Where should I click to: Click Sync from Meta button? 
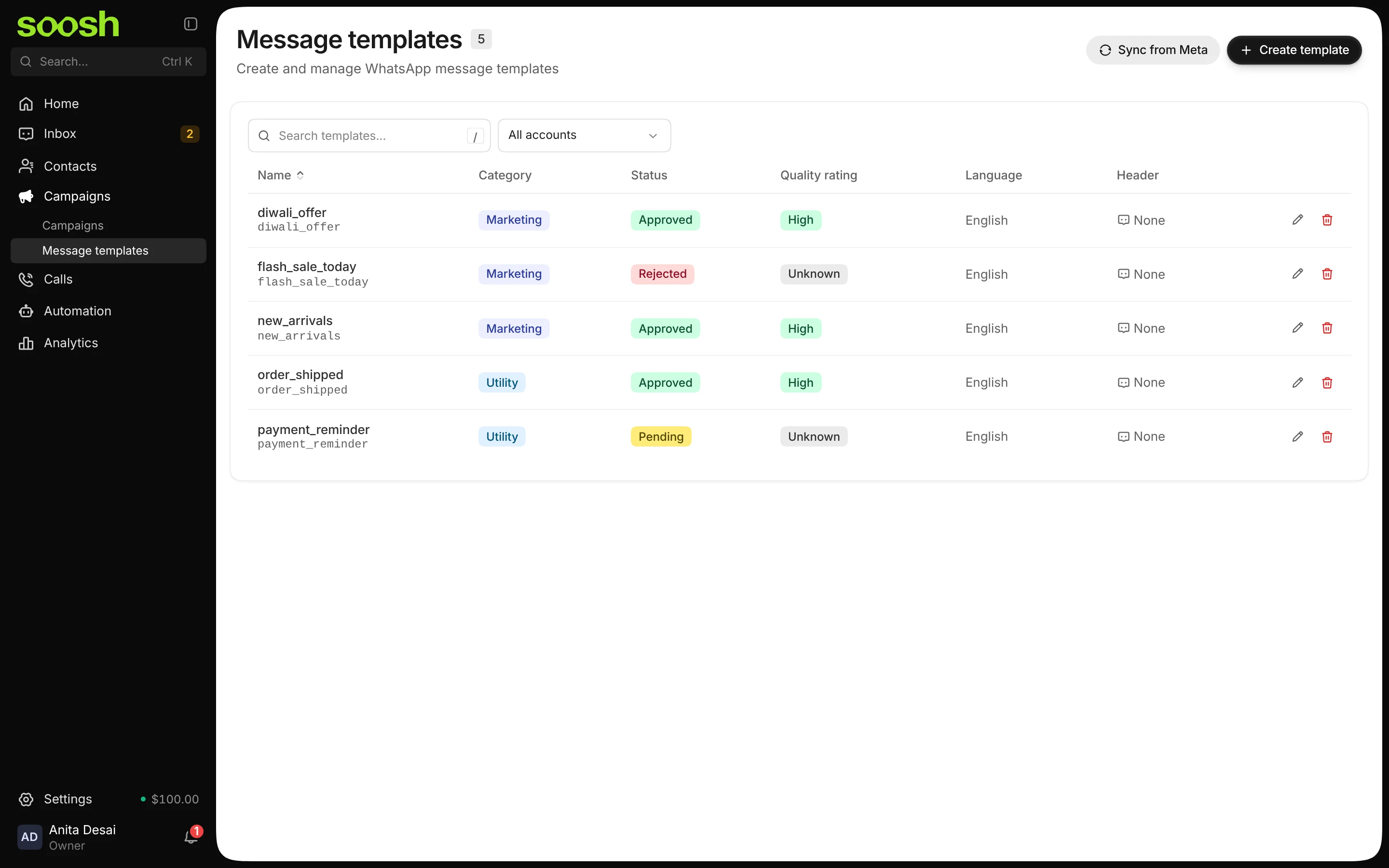[1153, 50]
